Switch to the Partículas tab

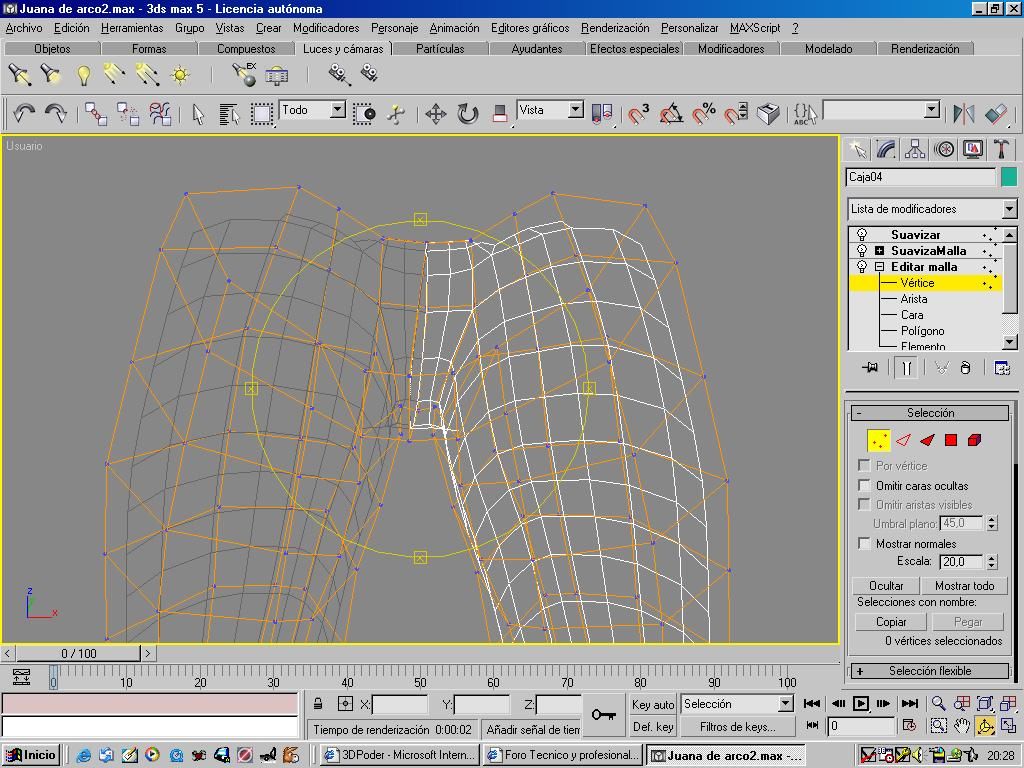440,48
